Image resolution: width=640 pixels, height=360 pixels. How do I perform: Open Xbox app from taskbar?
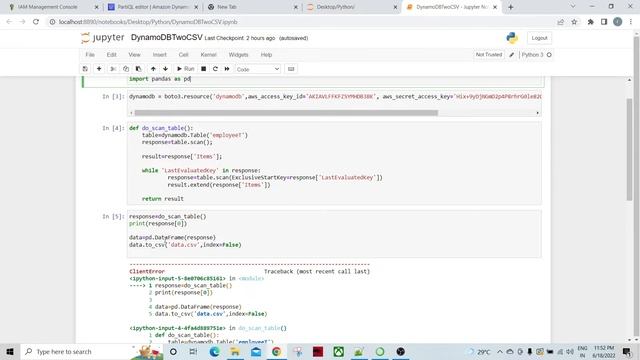338,351
